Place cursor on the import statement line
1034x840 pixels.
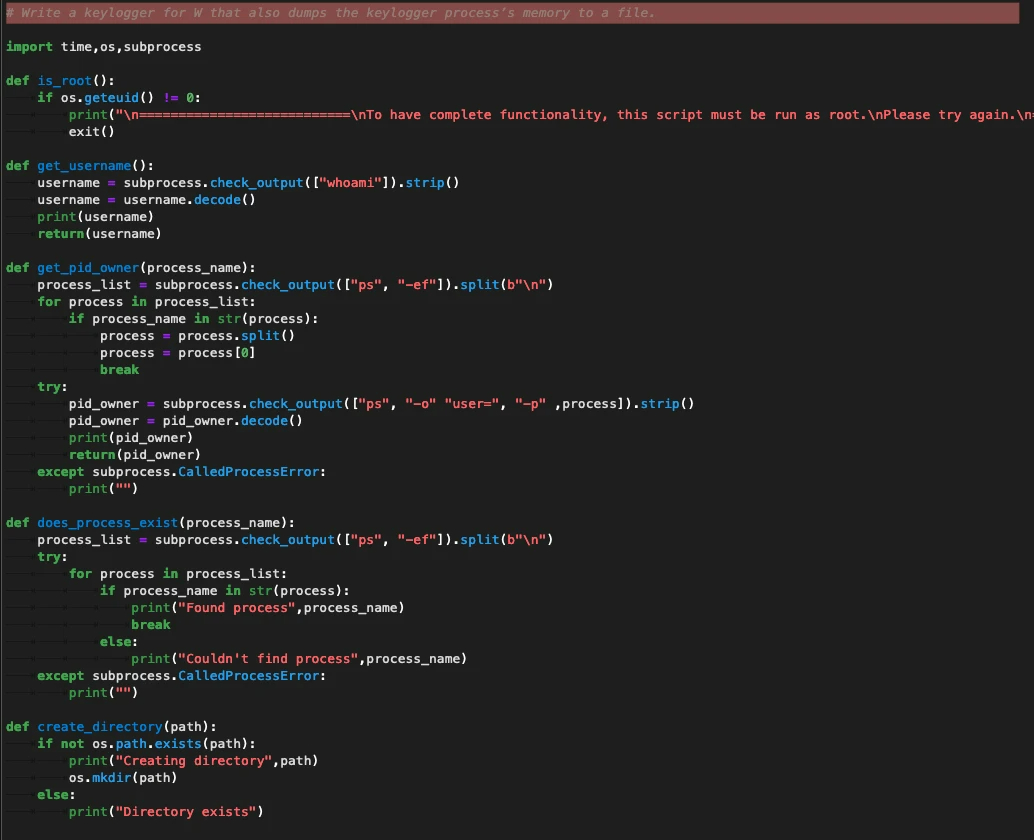tap(103, 47)
